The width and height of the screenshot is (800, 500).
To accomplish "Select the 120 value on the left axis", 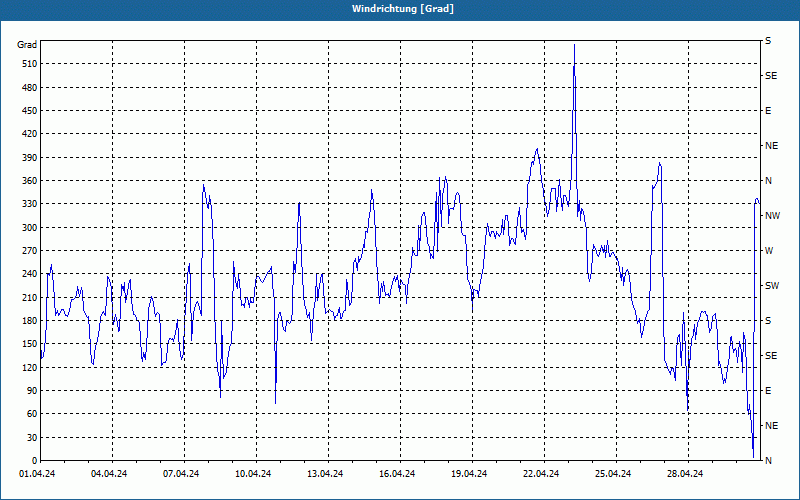I will pos(31,367).
